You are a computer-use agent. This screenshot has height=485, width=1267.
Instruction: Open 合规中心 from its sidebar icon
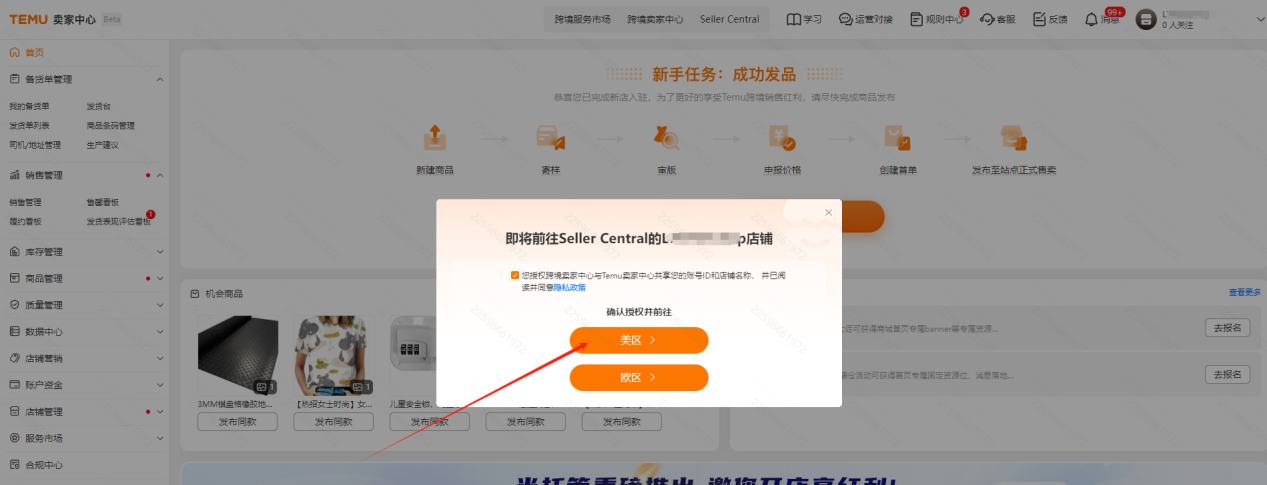click(15, 464)
